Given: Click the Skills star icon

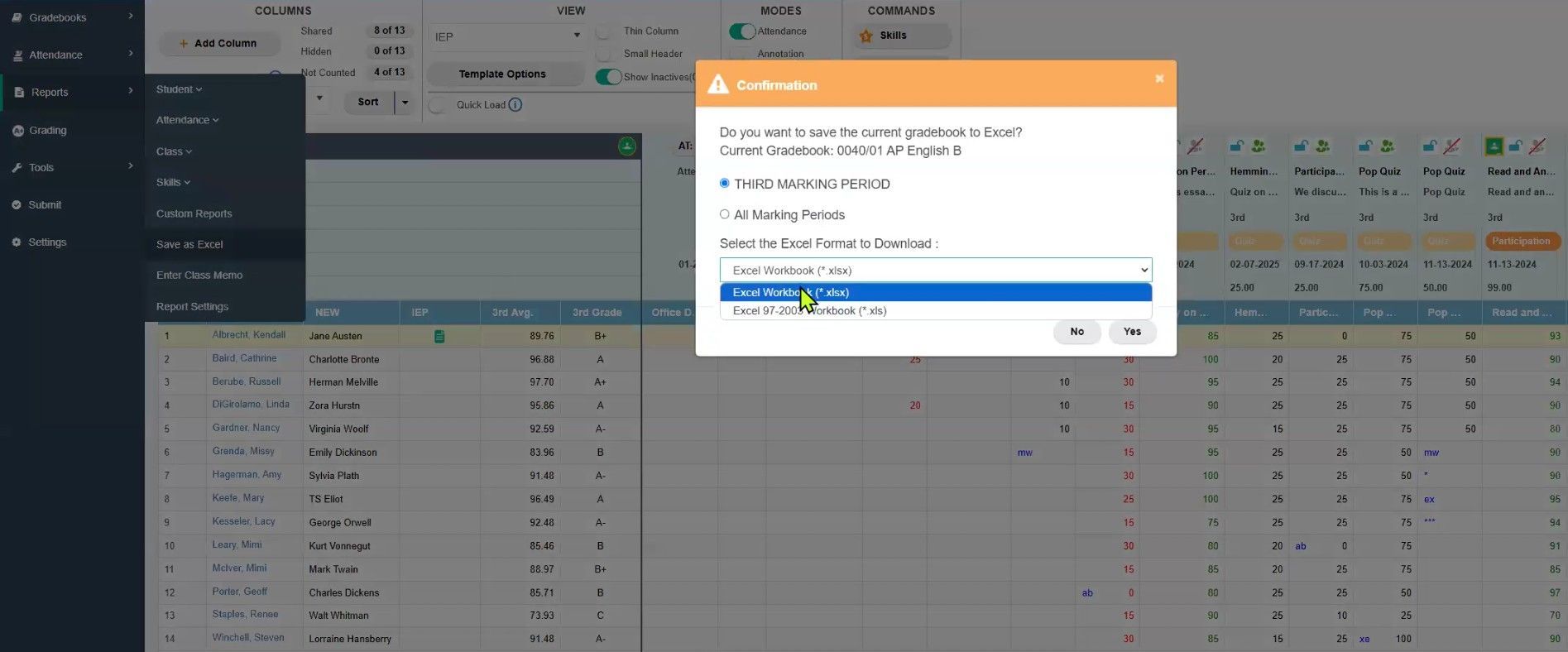Looking at the screenshot, I should pyautogui.click(x=866, y=36).
